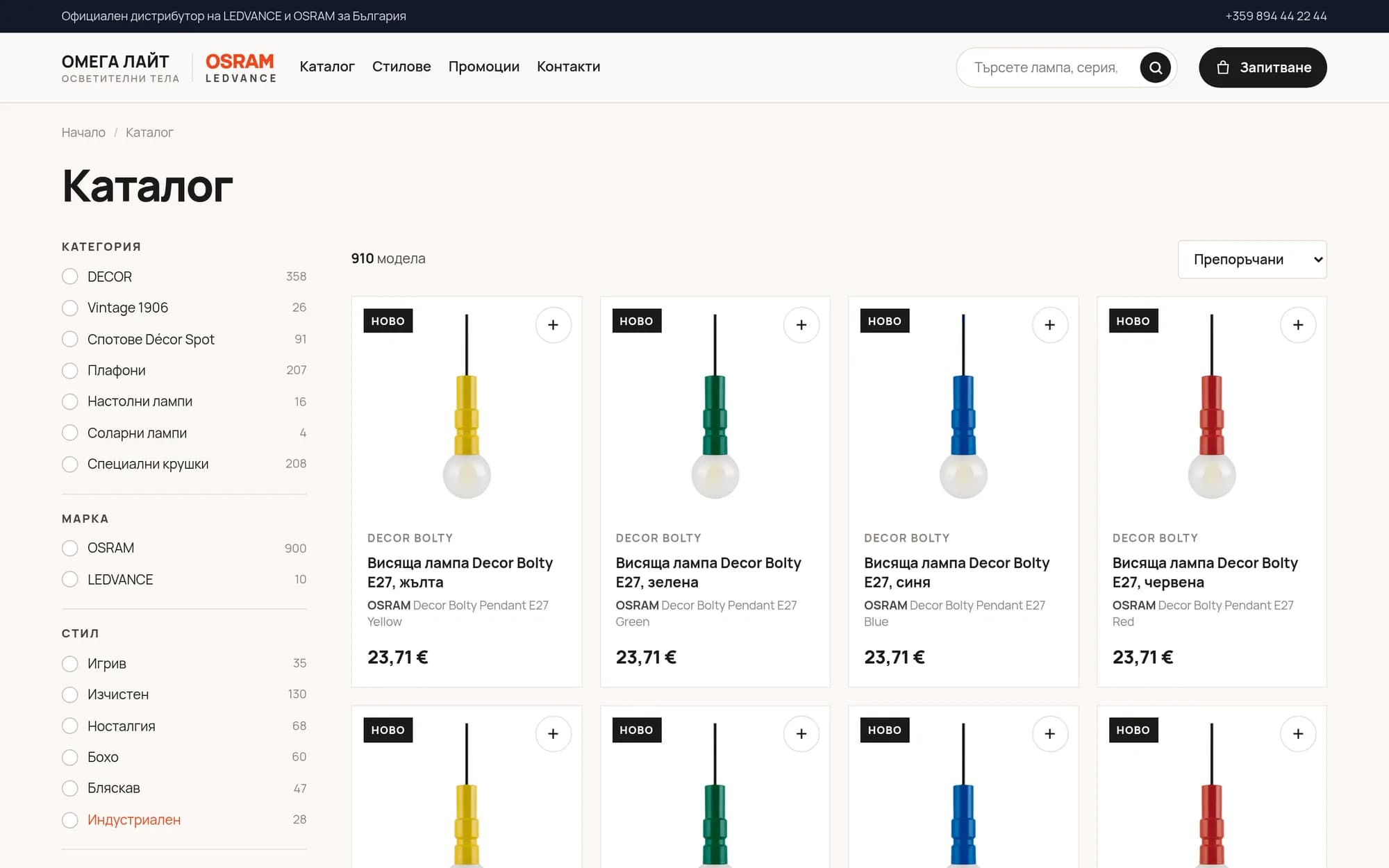Add green Decor Bolty E27 lamp with plus icon
Screen dimensions: 1389x868
(x=801, y=325)
